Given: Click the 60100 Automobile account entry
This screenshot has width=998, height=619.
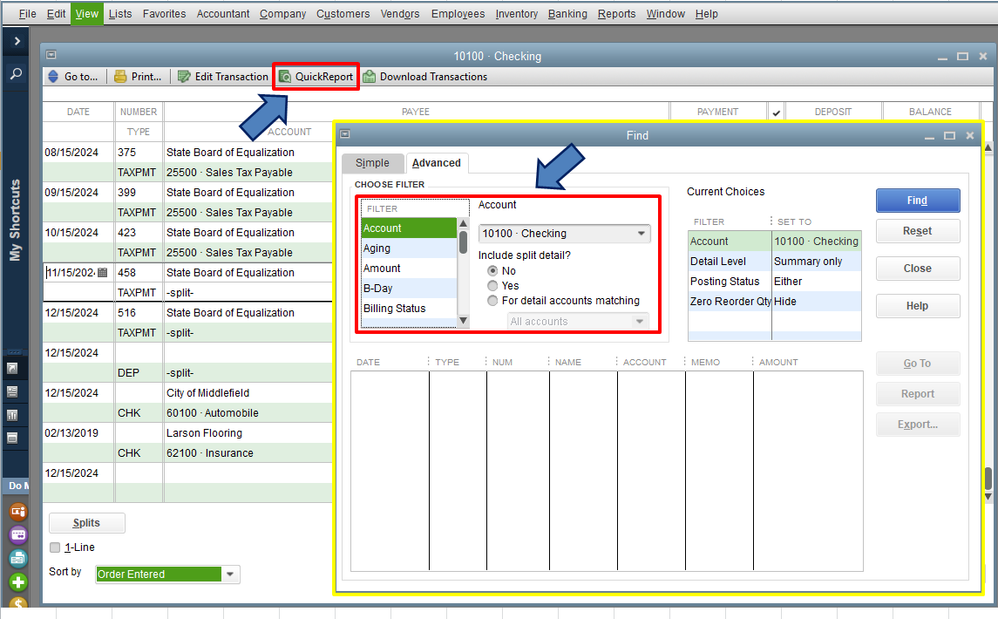Looking at the screenshot, I should pos(213,413).
